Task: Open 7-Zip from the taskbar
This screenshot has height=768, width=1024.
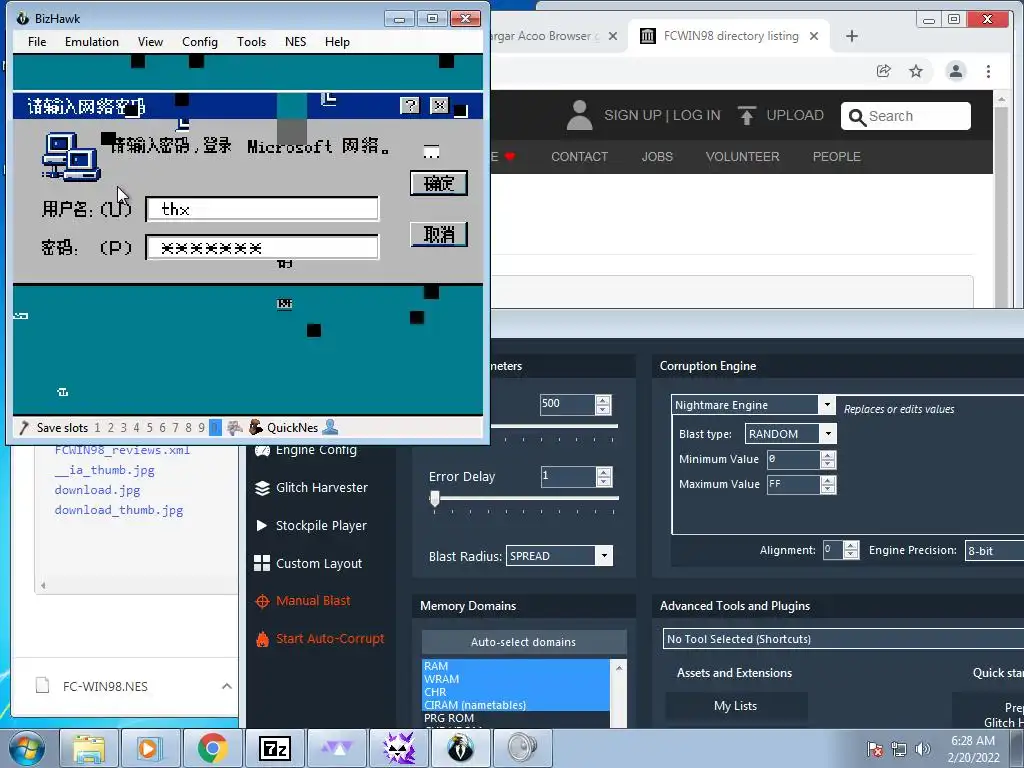Action: 274,748
